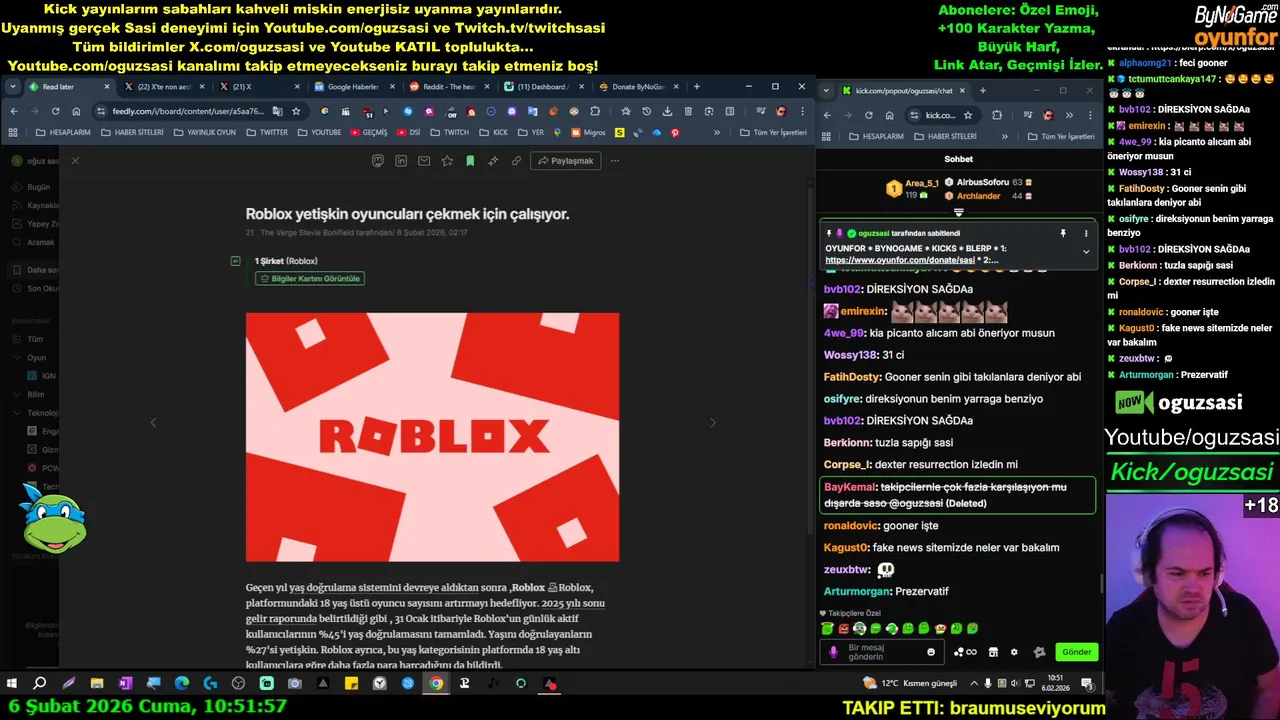Screen dimensions: 1280x720
Task: Open the tab search dropdown in Feedly window
Action: (x=12, y=87)
